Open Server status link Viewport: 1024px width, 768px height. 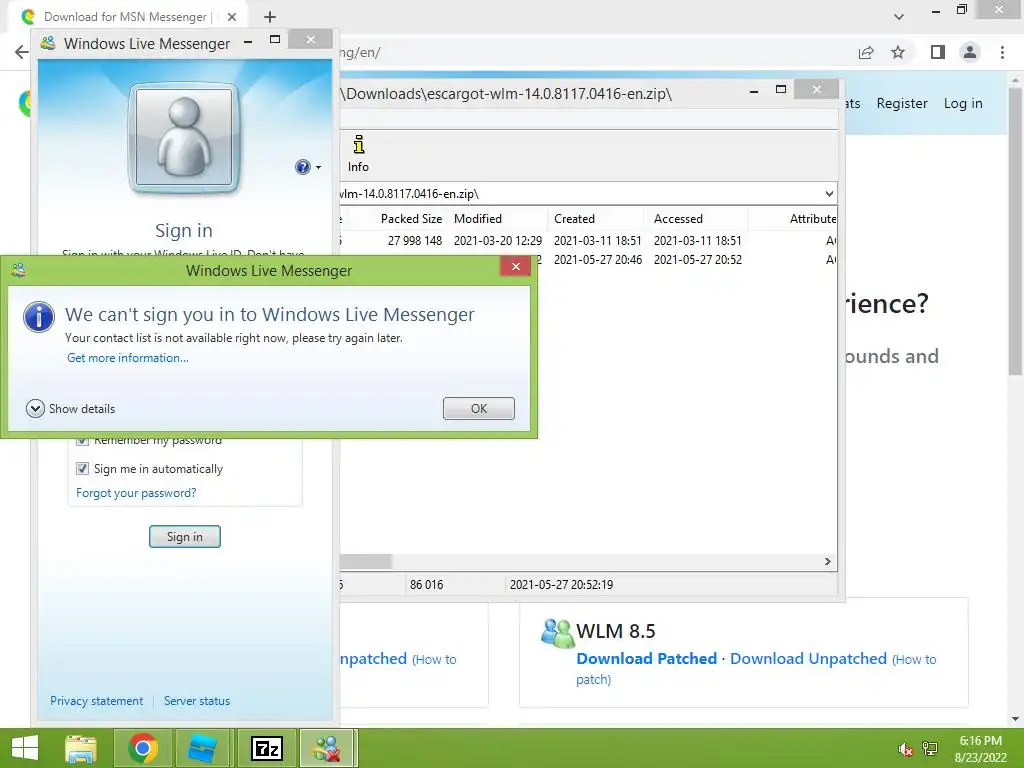click(x=197, y=701)
